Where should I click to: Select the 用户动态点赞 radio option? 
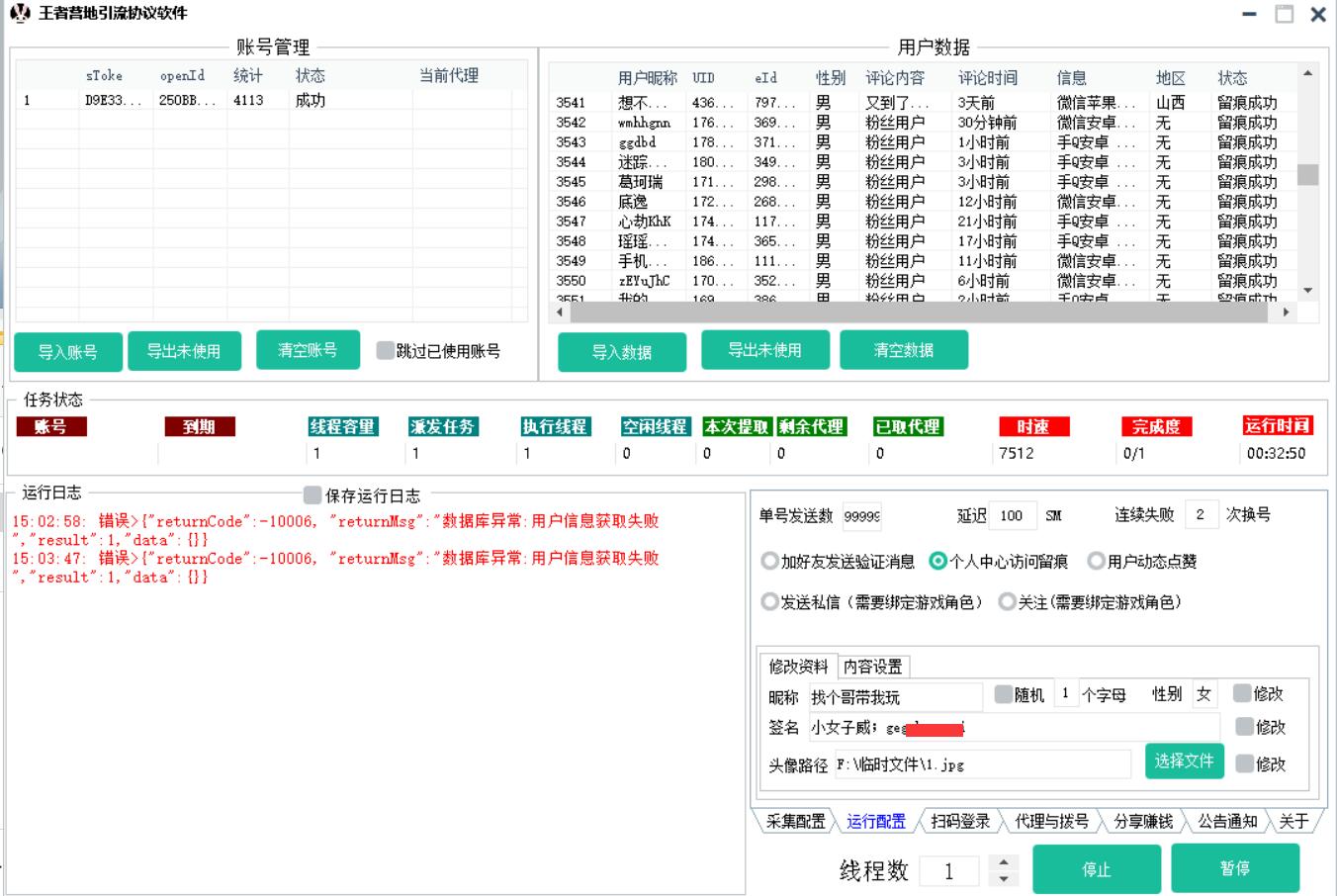pyautogui.click(x=1096, y=562)
